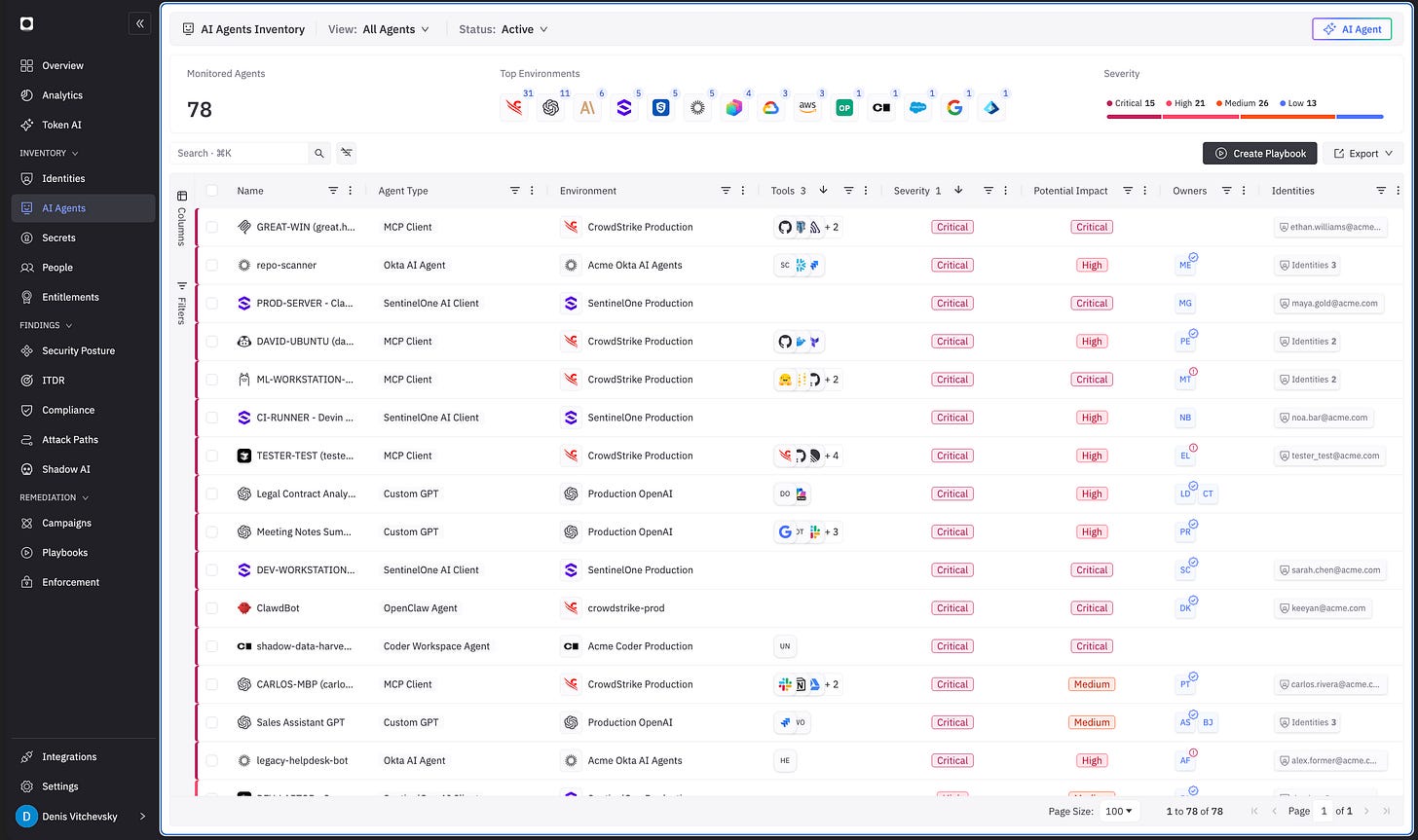Open Token AI in the sidebar
Screen dimensions: 1418x840
tap(83, 125)
